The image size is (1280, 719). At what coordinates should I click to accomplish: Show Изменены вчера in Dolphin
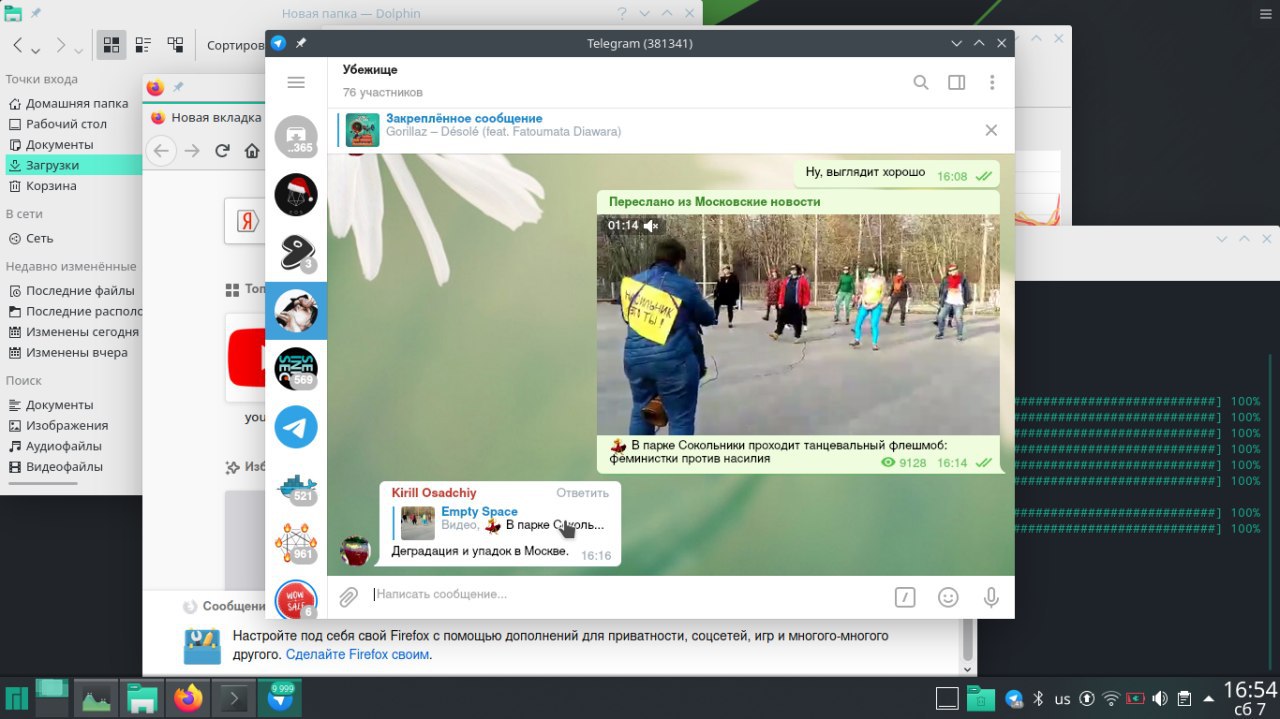pyautogui.click(x=70, y=353)
